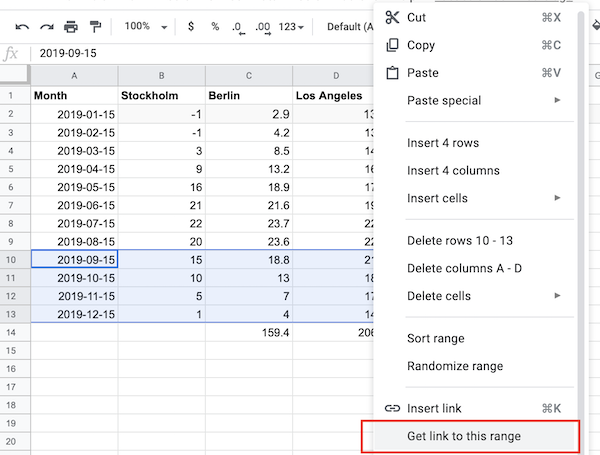Image resolution: width=600 pixels, height=455 pixels.
Task: Open the Default font dropdown
Action: [x=350, y=26]
